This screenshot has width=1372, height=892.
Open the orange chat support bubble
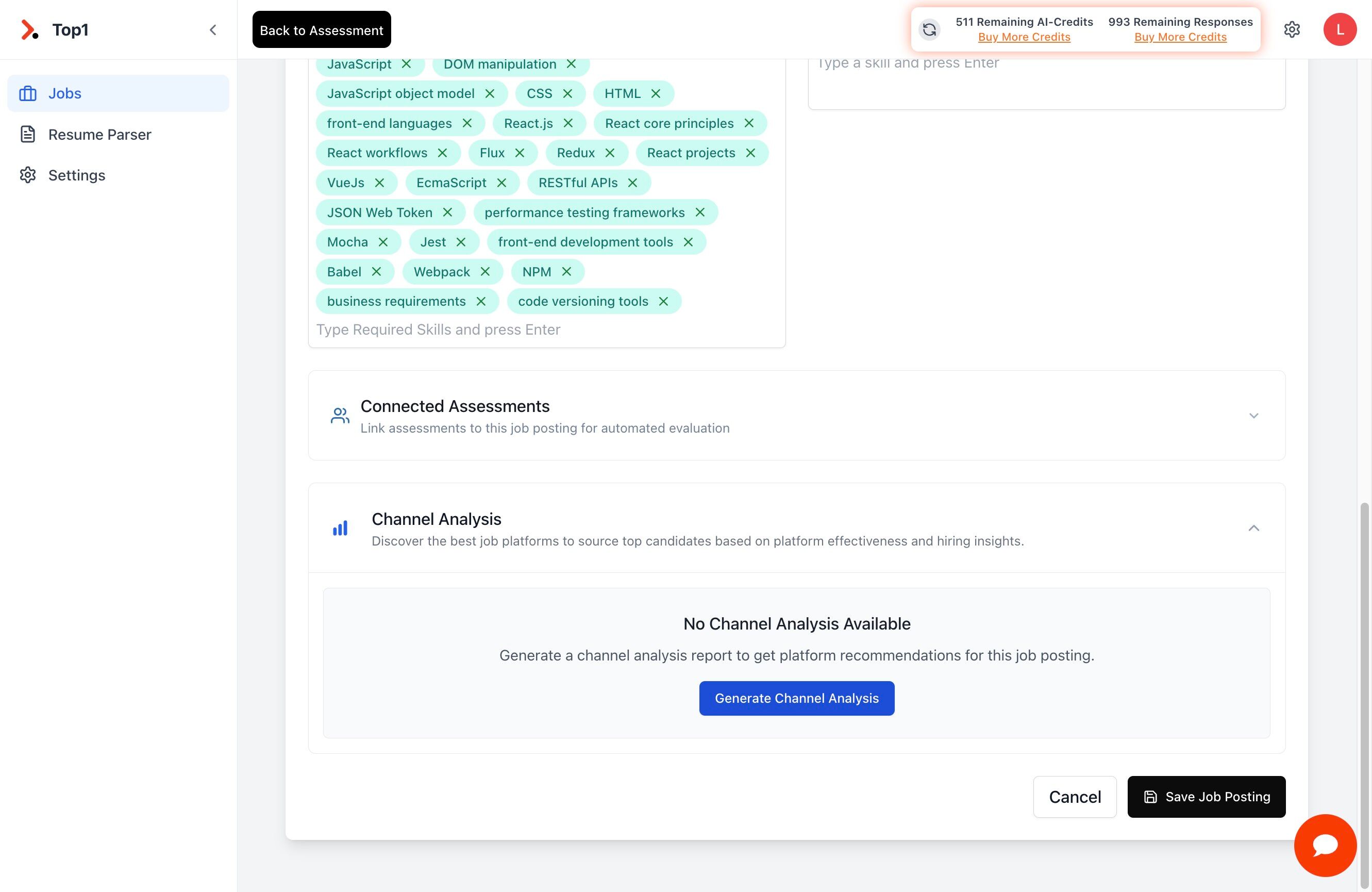click(1325, 845)
